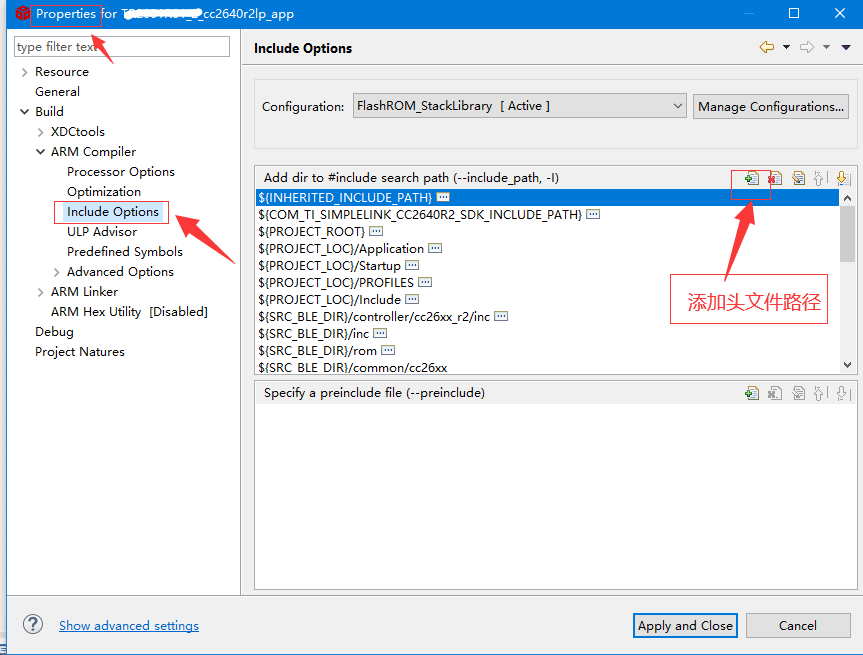The image size is (863, 655).
Task: Expand the Resource tree node
Action: (24, 72)
